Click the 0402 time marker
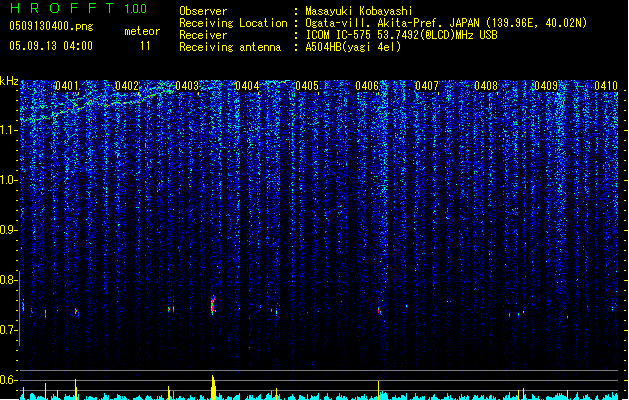629x400 pixels. click(127, 86)
